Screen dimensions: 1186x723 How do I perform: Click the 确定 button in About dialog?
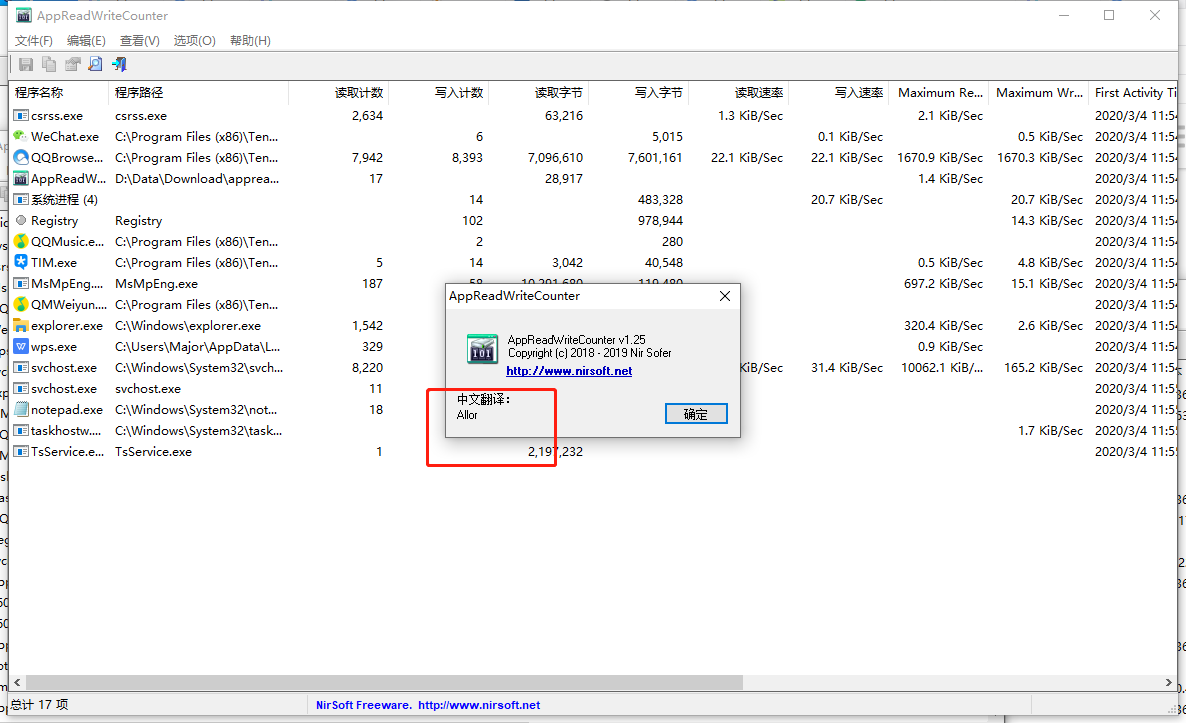coord(696,414)
